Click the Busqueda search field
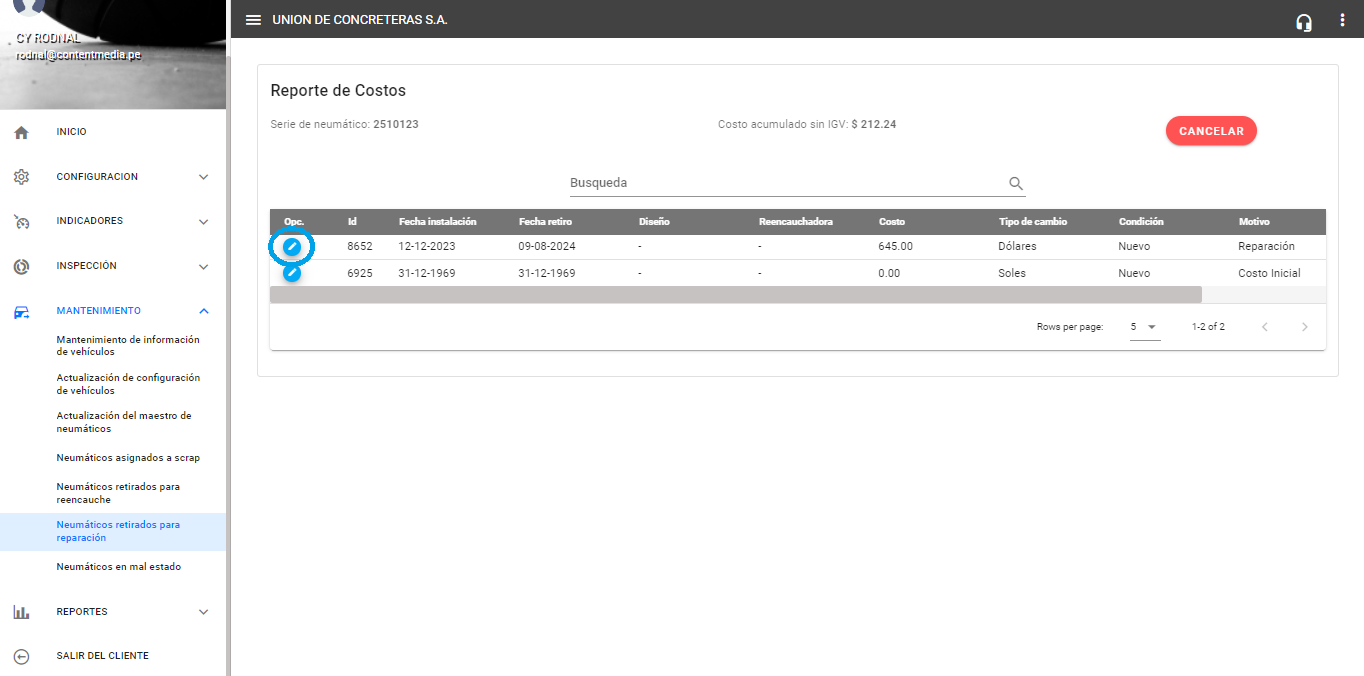 785,184
